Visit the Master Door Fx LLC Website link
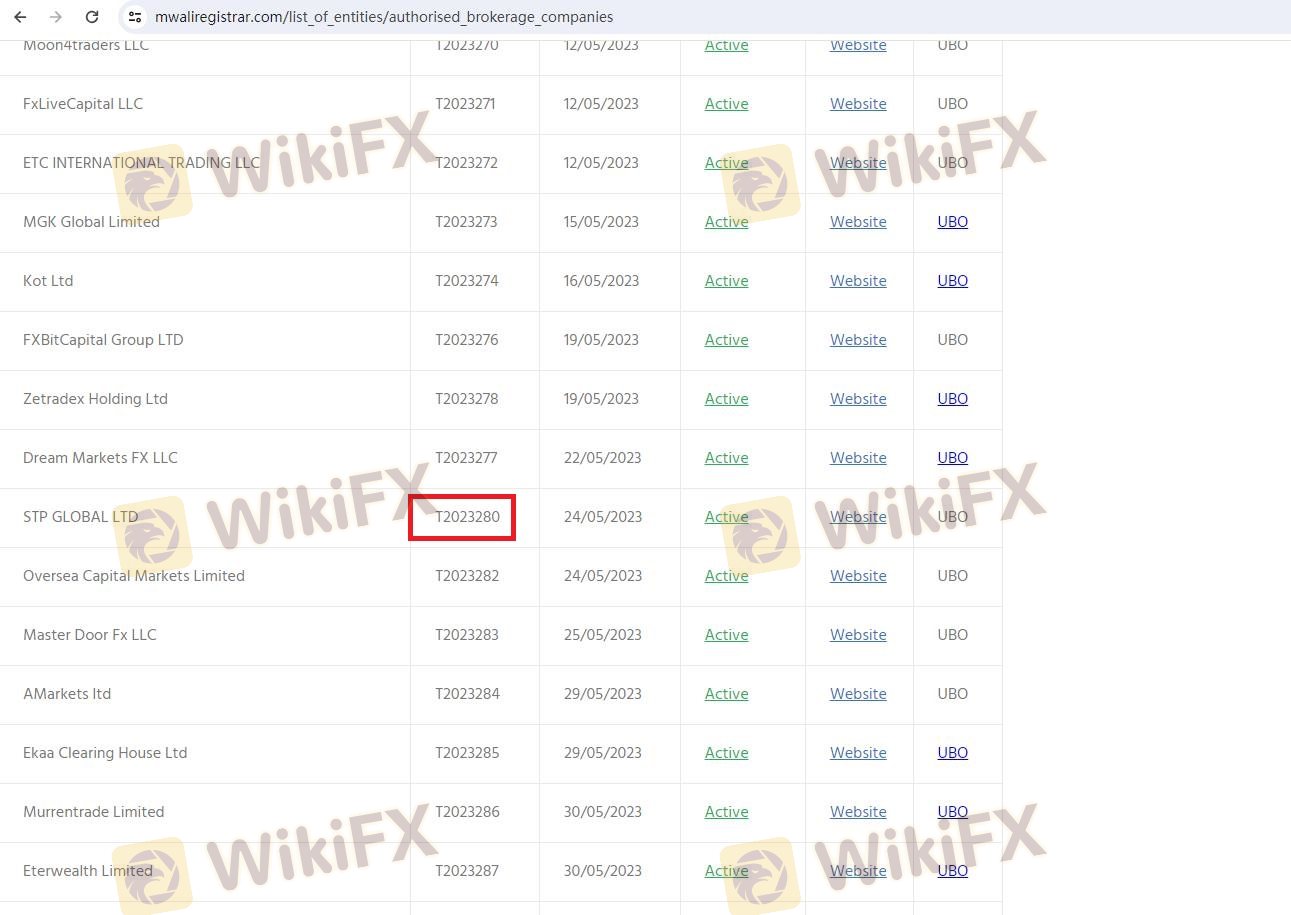 [x=858, y=635]
